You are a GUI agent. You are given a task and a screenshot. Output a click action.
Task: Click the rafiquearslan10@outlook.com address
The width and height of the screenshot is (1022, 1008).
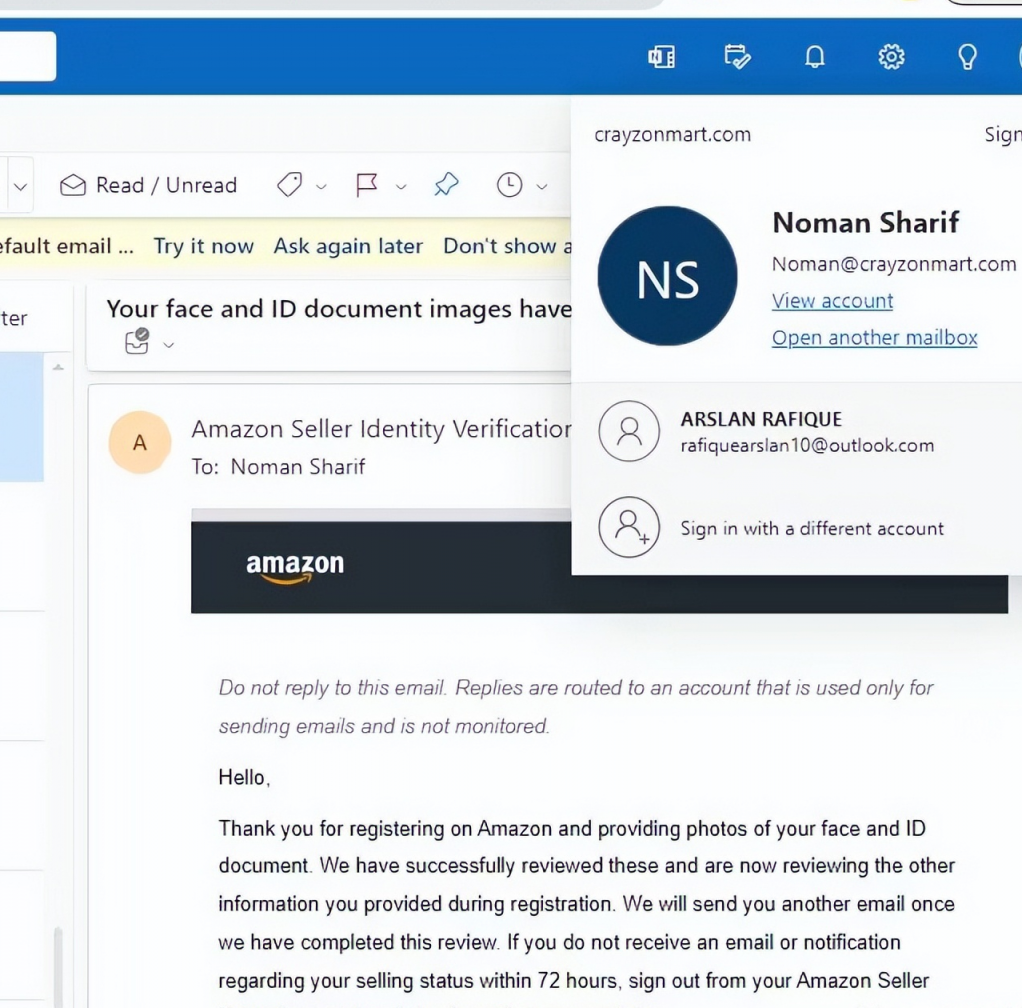point(808,445)
